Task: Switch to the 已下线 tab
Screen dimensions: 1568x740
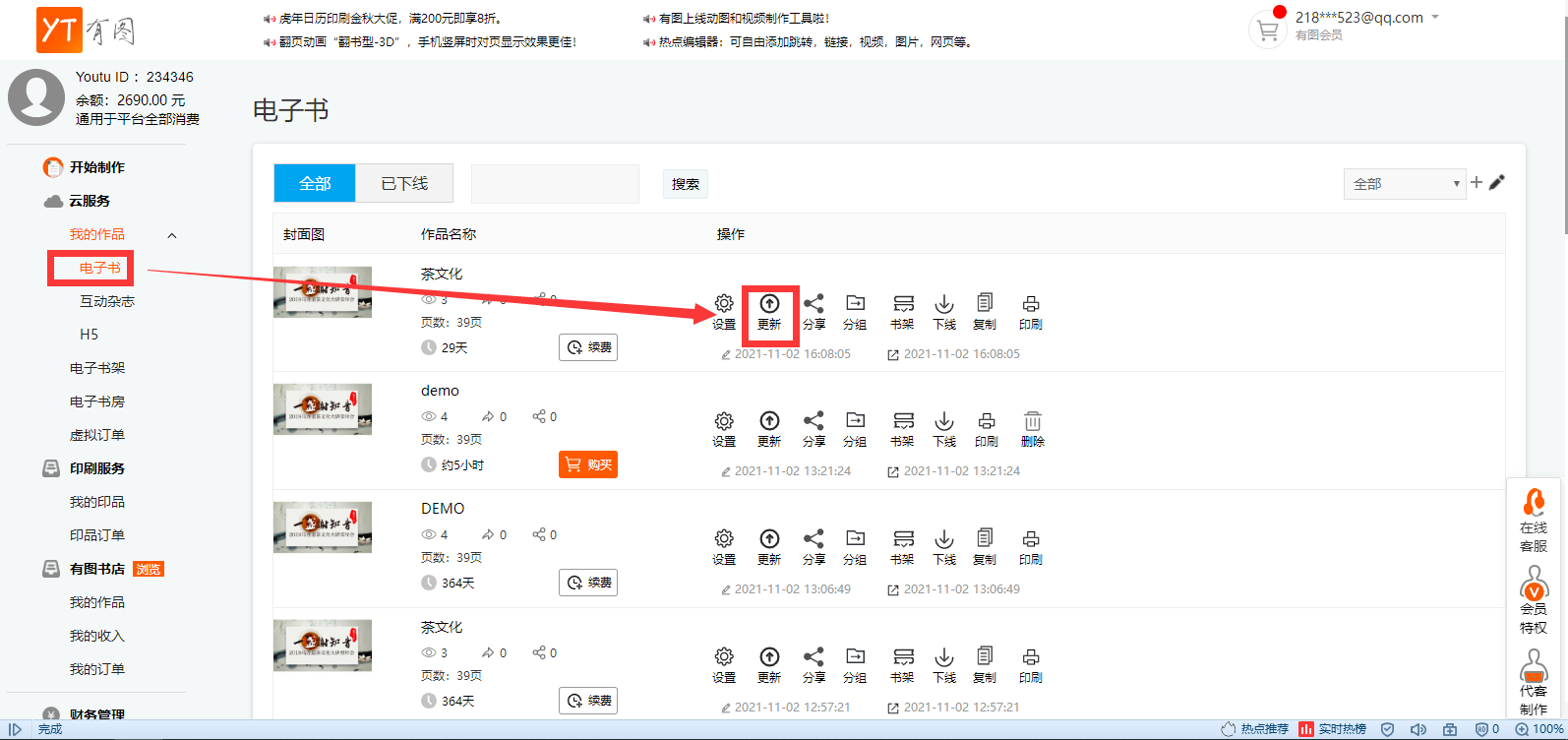Action: [x=404, y=184]
